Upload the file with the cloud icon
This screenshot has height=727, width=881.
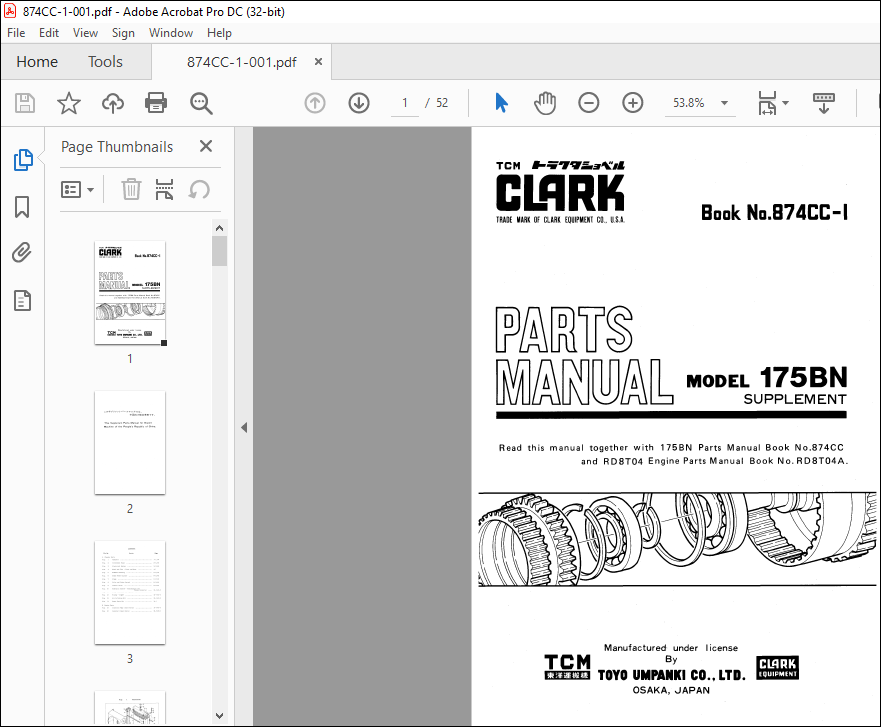point(112,103)
